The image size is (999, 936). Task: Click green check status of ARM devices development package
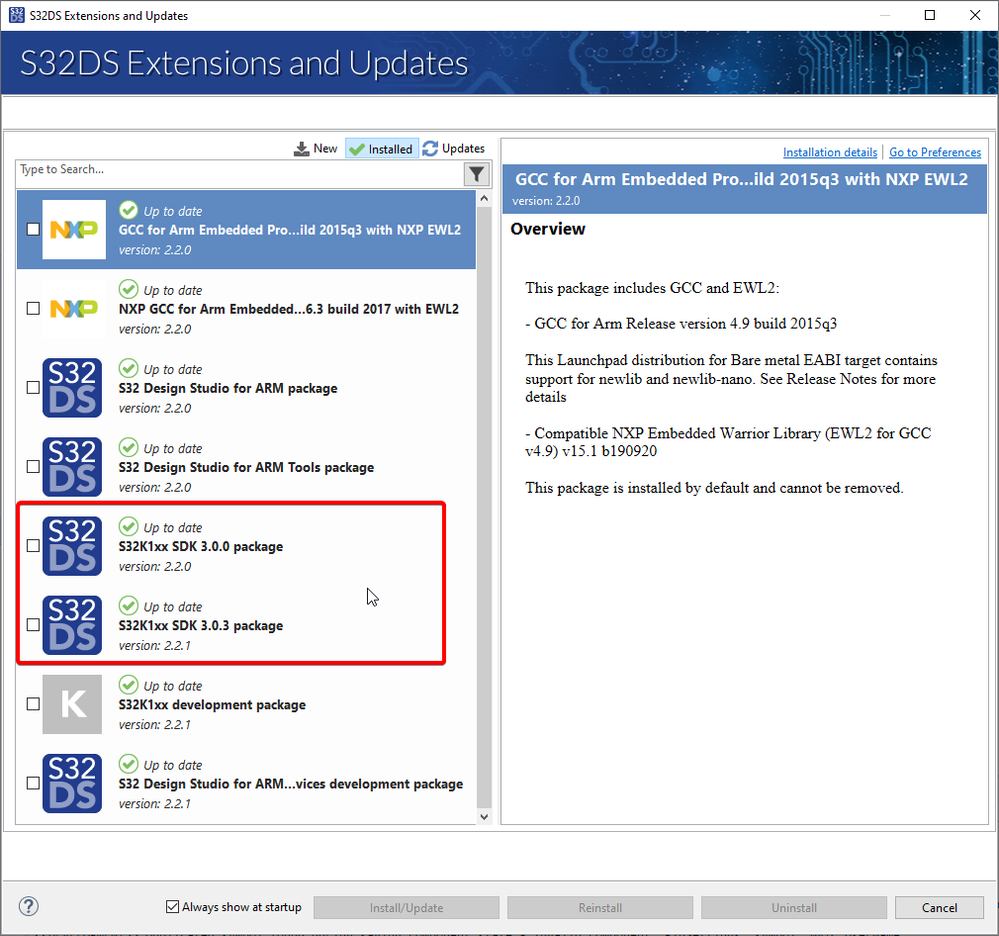click(128, 763)
